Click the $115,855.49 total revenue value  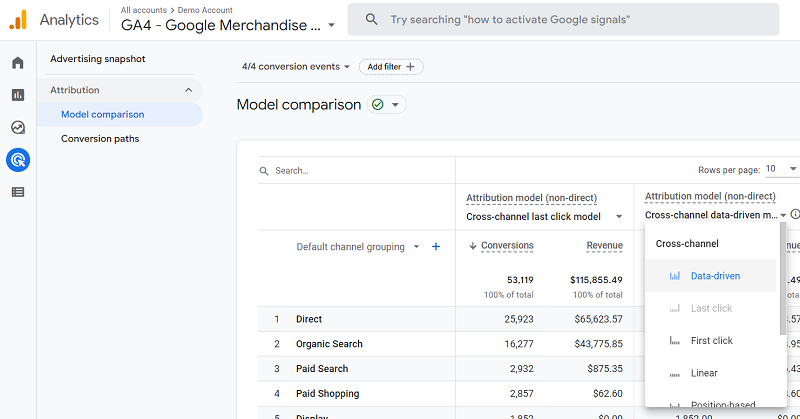(596, 280)
